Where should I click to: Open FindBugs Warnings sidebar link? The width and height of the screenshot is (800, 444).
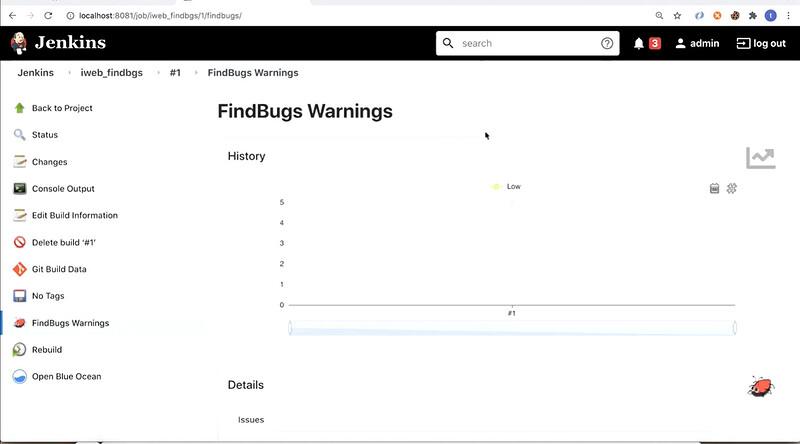tap(70, 323)
